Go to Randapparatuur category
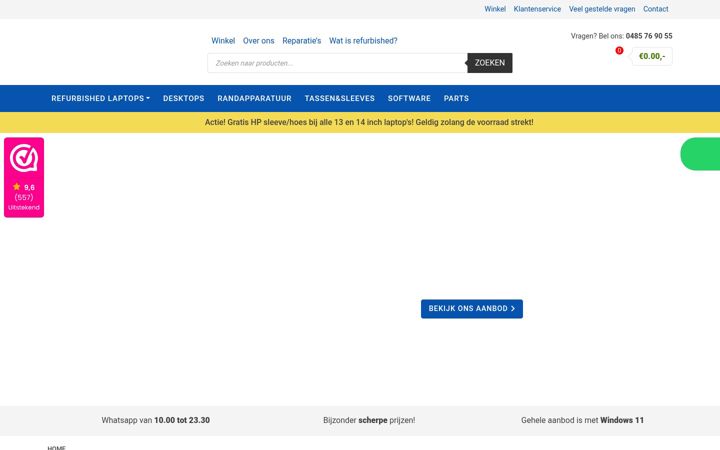The height and width of the screenshot is (450, 720). point(254,98)
